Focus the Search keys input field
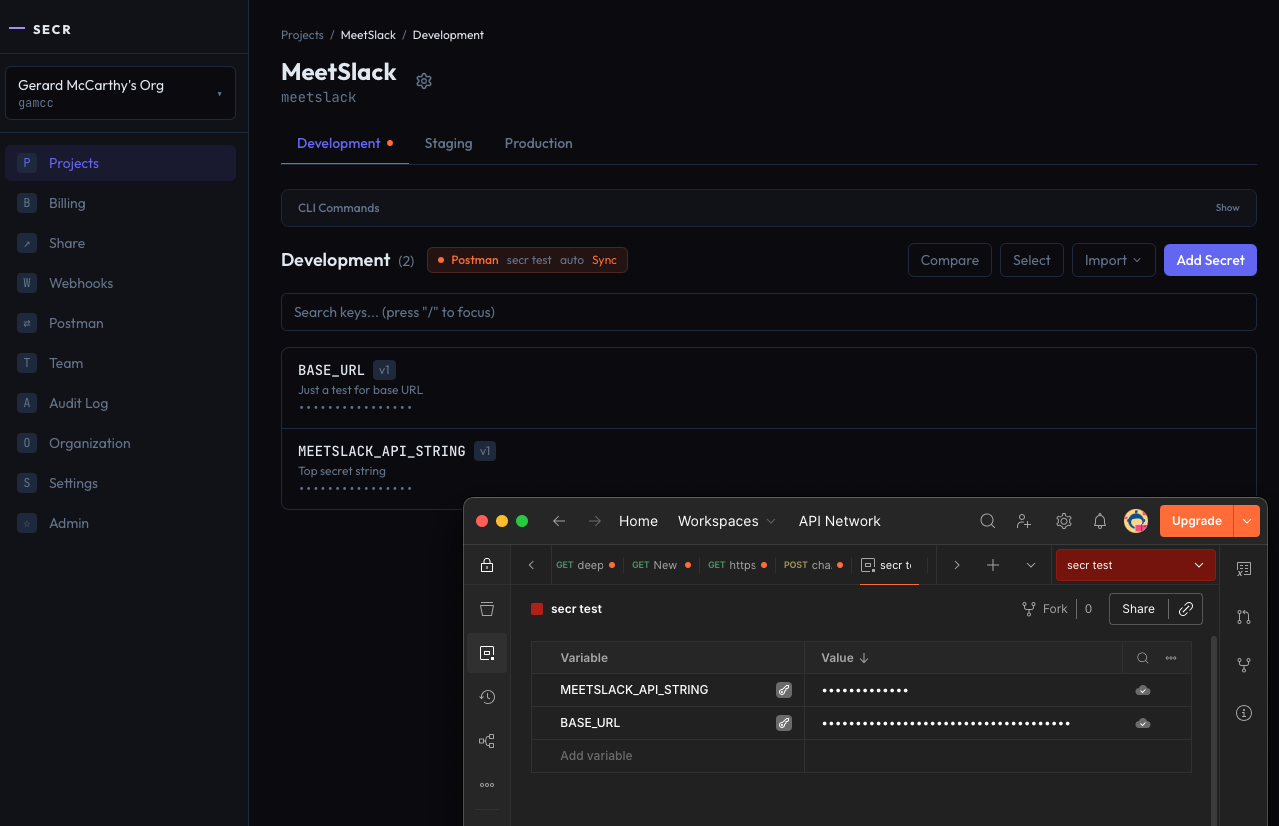Viewport: 1279px width, 826px height. (x=768, y=312)
